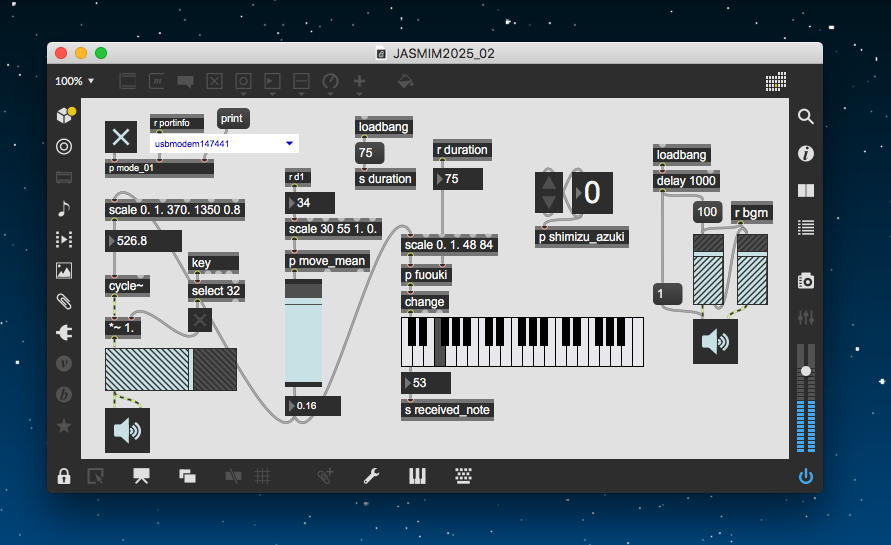Click the 100 message box
This screenshot has height=545, width=891.
click(707, 212)
